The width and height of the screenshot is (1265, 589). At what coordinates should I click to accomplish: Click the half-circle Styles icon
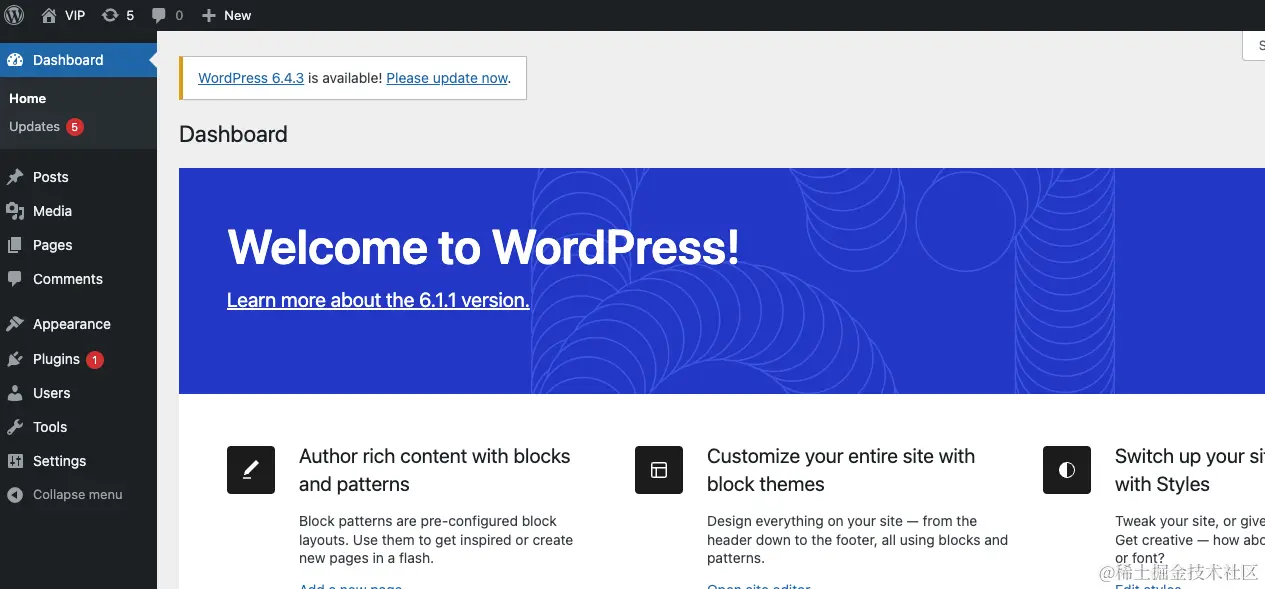pos(1067,470)
